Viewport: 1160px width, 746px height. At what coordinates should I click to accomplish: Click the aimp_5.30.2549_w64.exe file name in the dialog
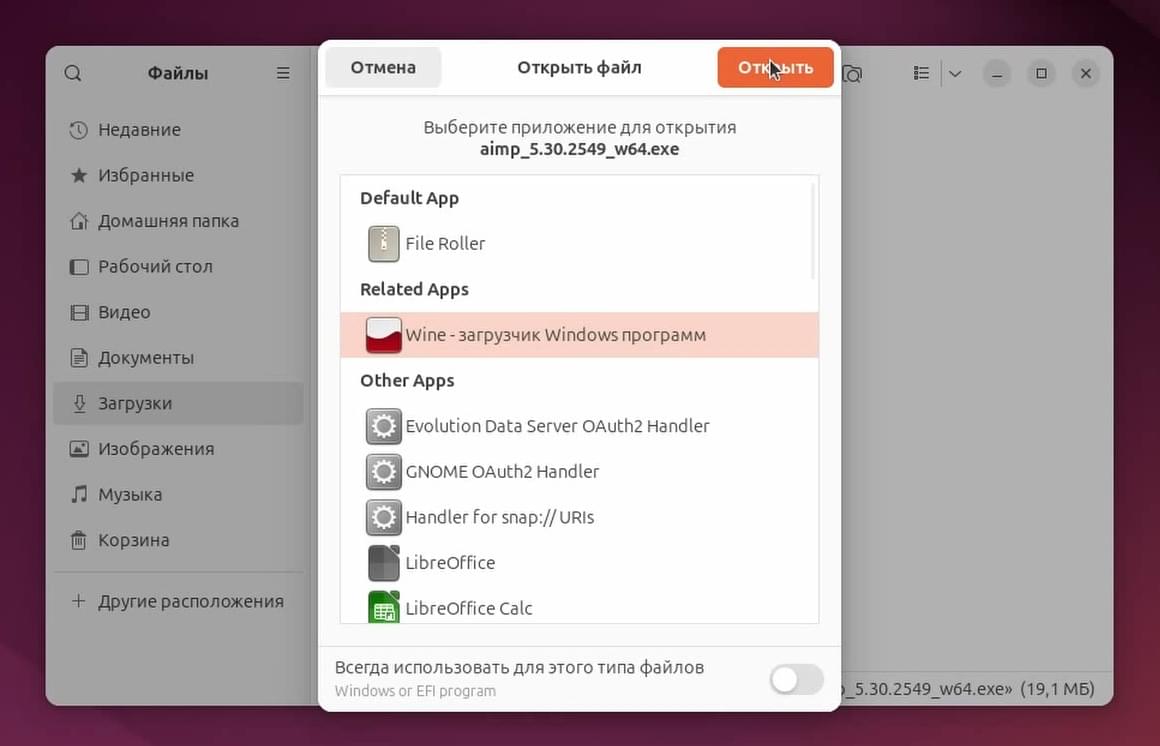(579, 149)
